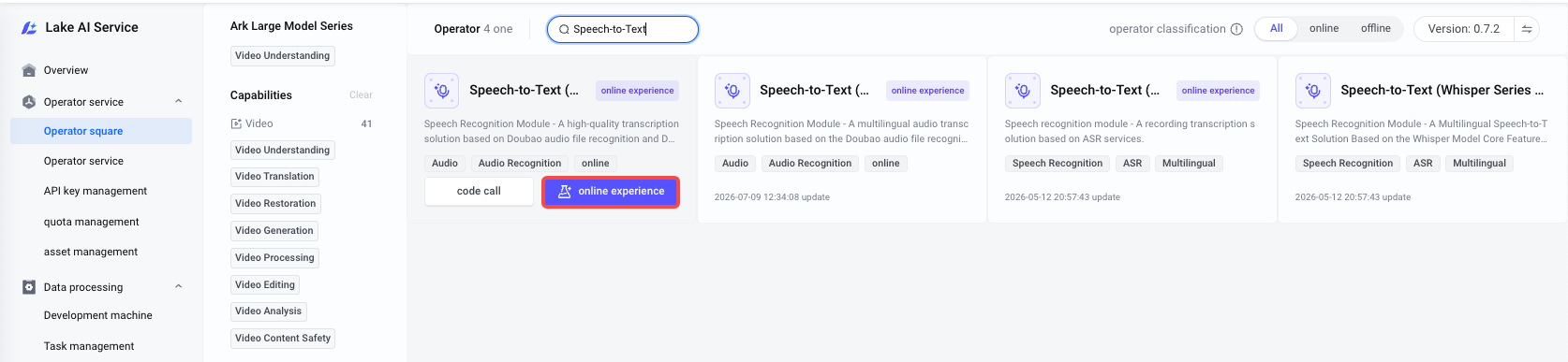1568x362 pixels.
Task: Click the Lake AI Service logo icon
Action: pyautogui.click(x=29, y=28)
